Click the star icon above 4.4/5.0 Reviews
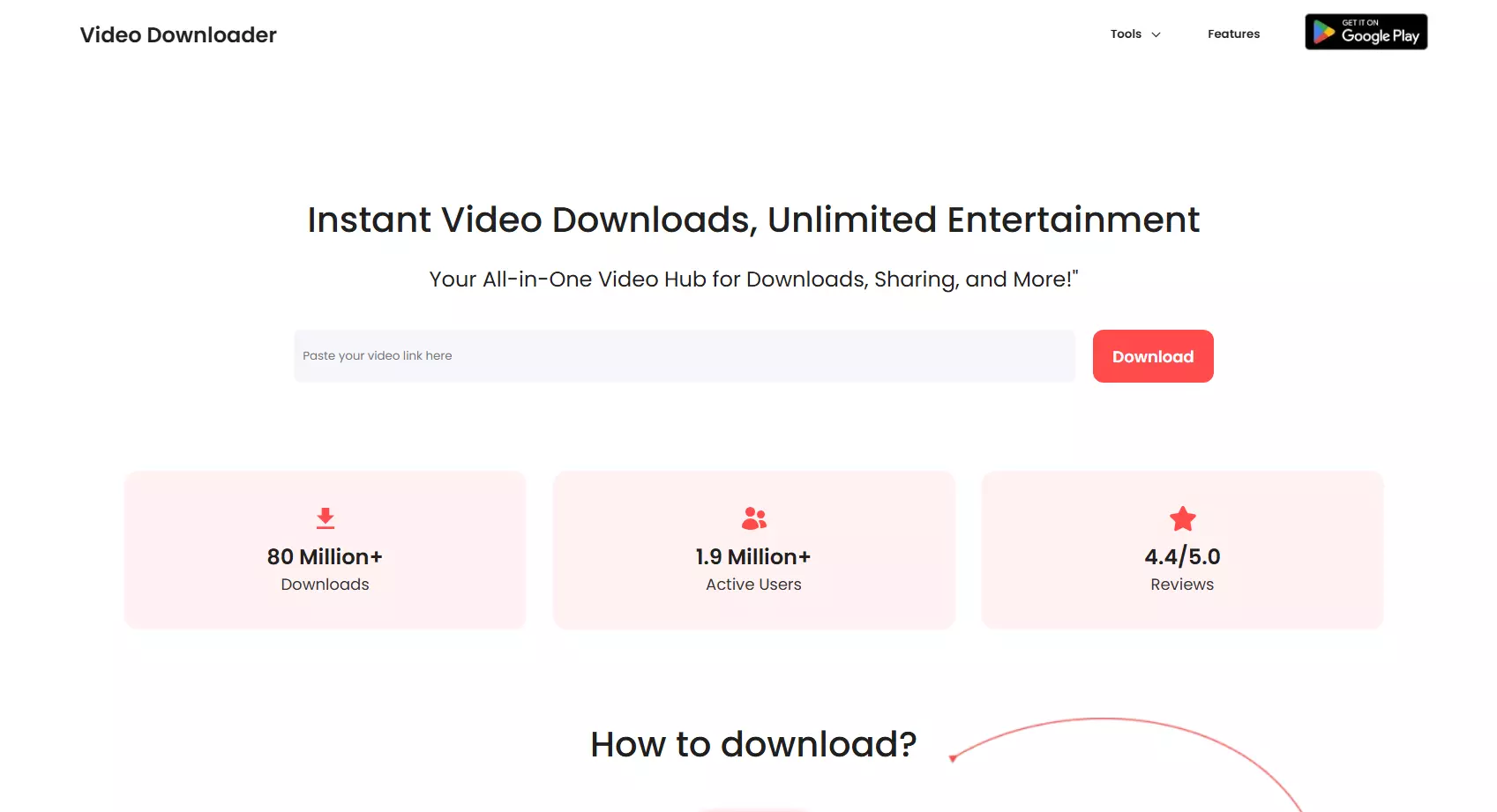 (x=1182, y=518)
